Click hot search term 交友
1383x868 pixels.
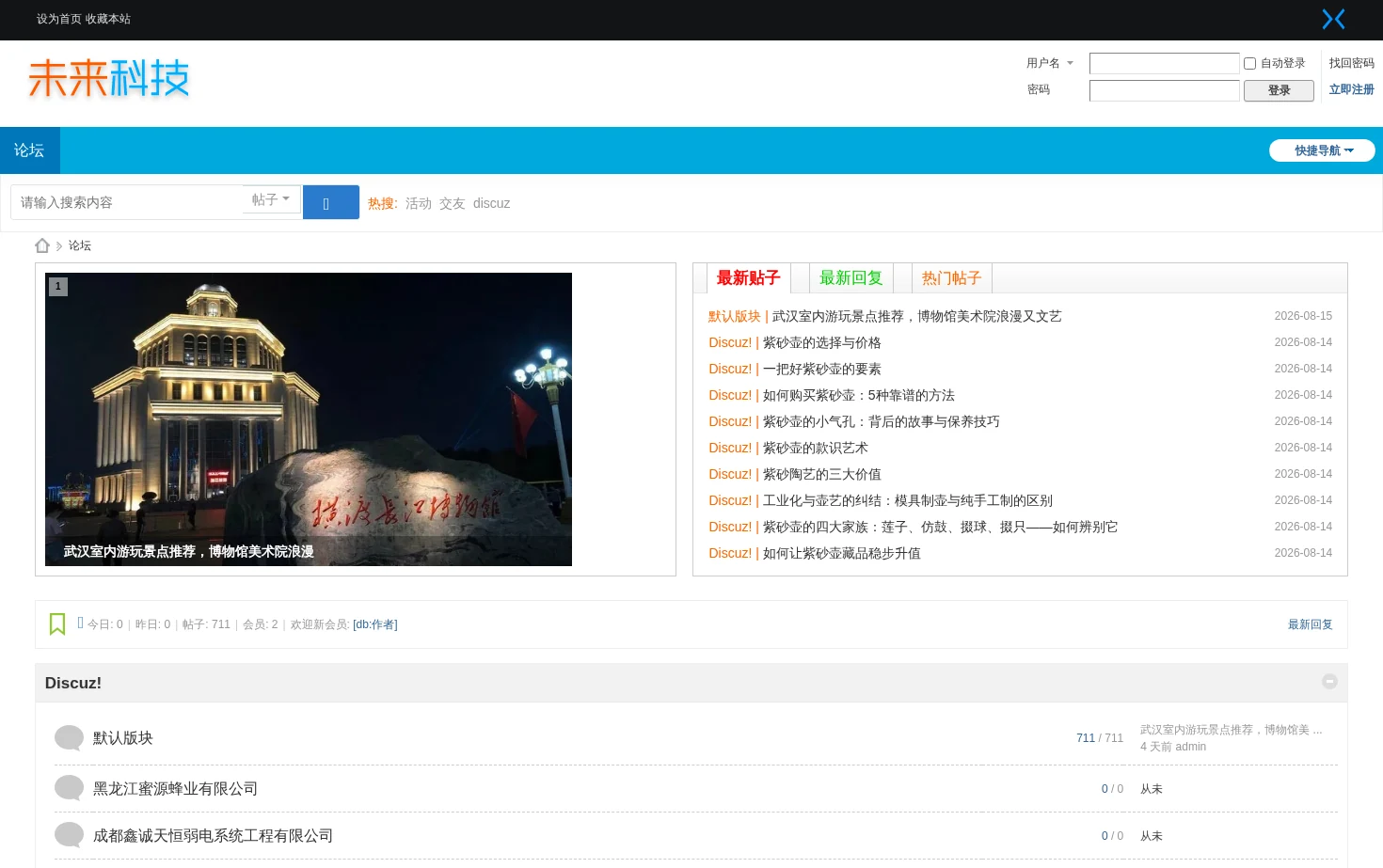pyautogui.click(x=453, y=203)
